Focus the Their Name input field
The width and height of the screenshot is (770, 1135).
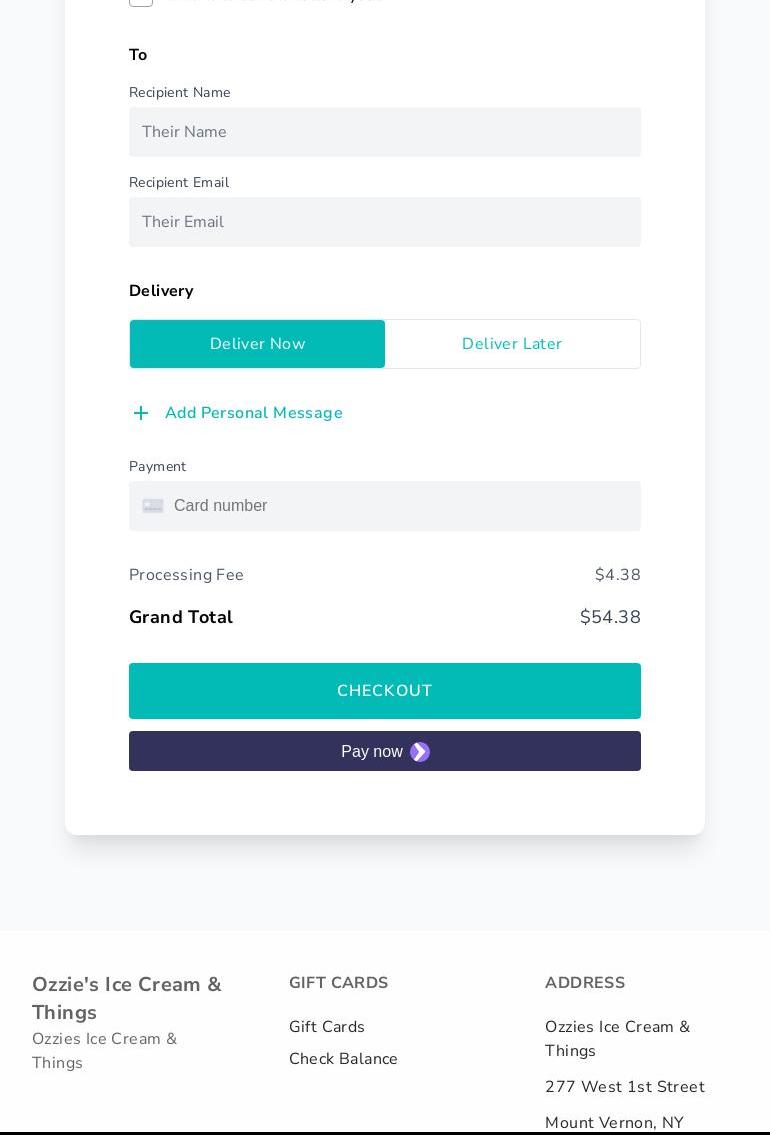coord(385,132)
